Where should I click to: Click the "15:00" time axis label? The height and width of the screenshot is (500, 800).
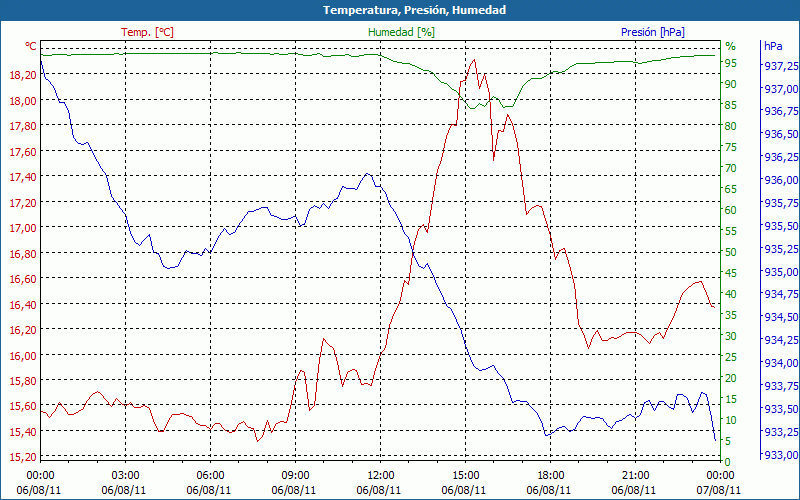[x=465, y=476]
